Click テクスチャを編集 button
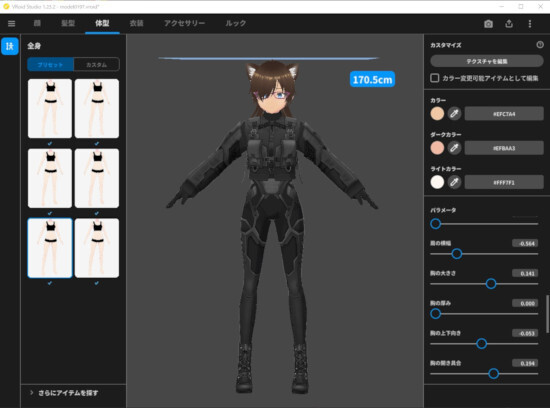The height and width of the screenshot is (408, 550). (487, 61)
